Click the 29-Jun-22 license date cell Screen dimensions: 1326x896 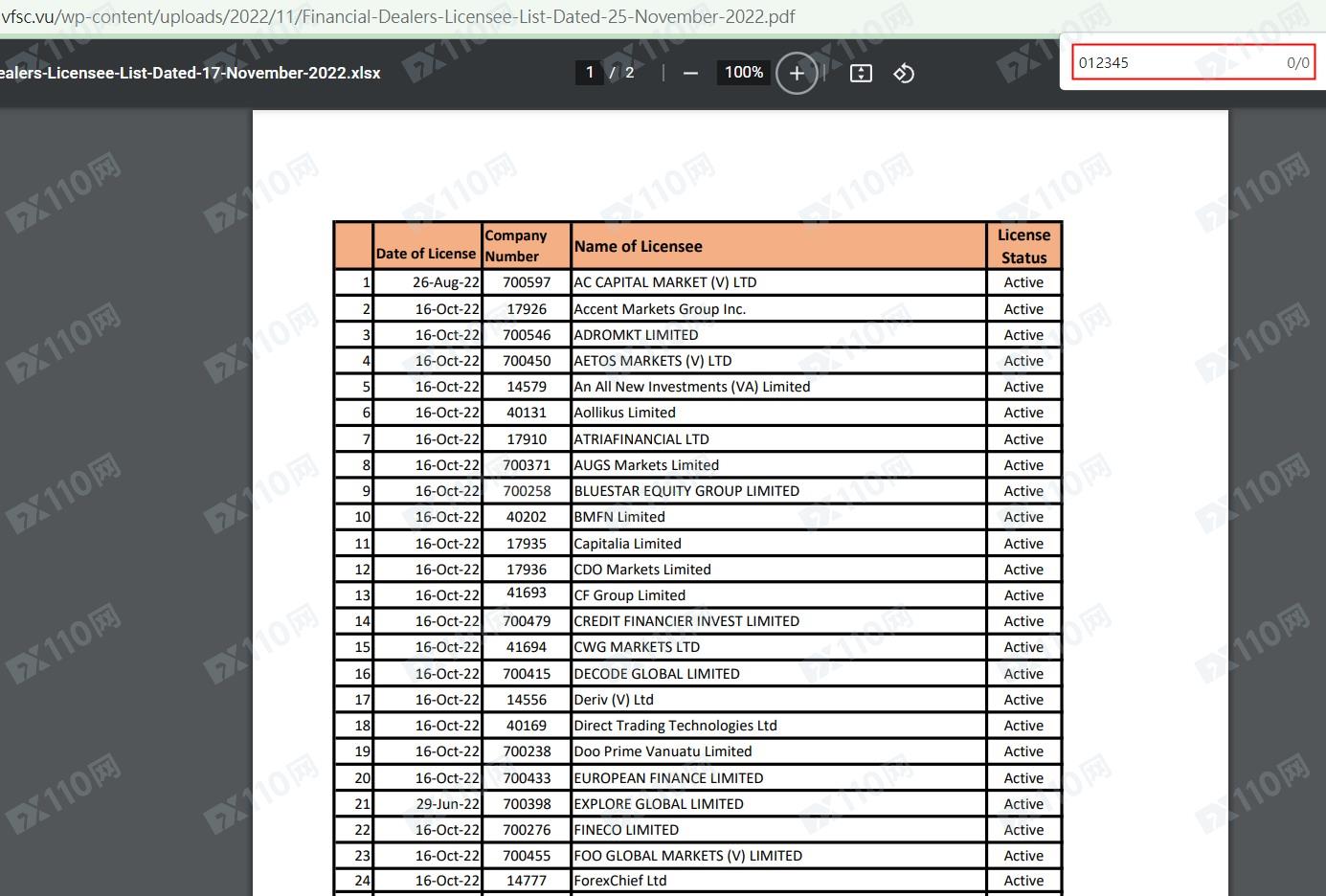click(x=447, y=804)
